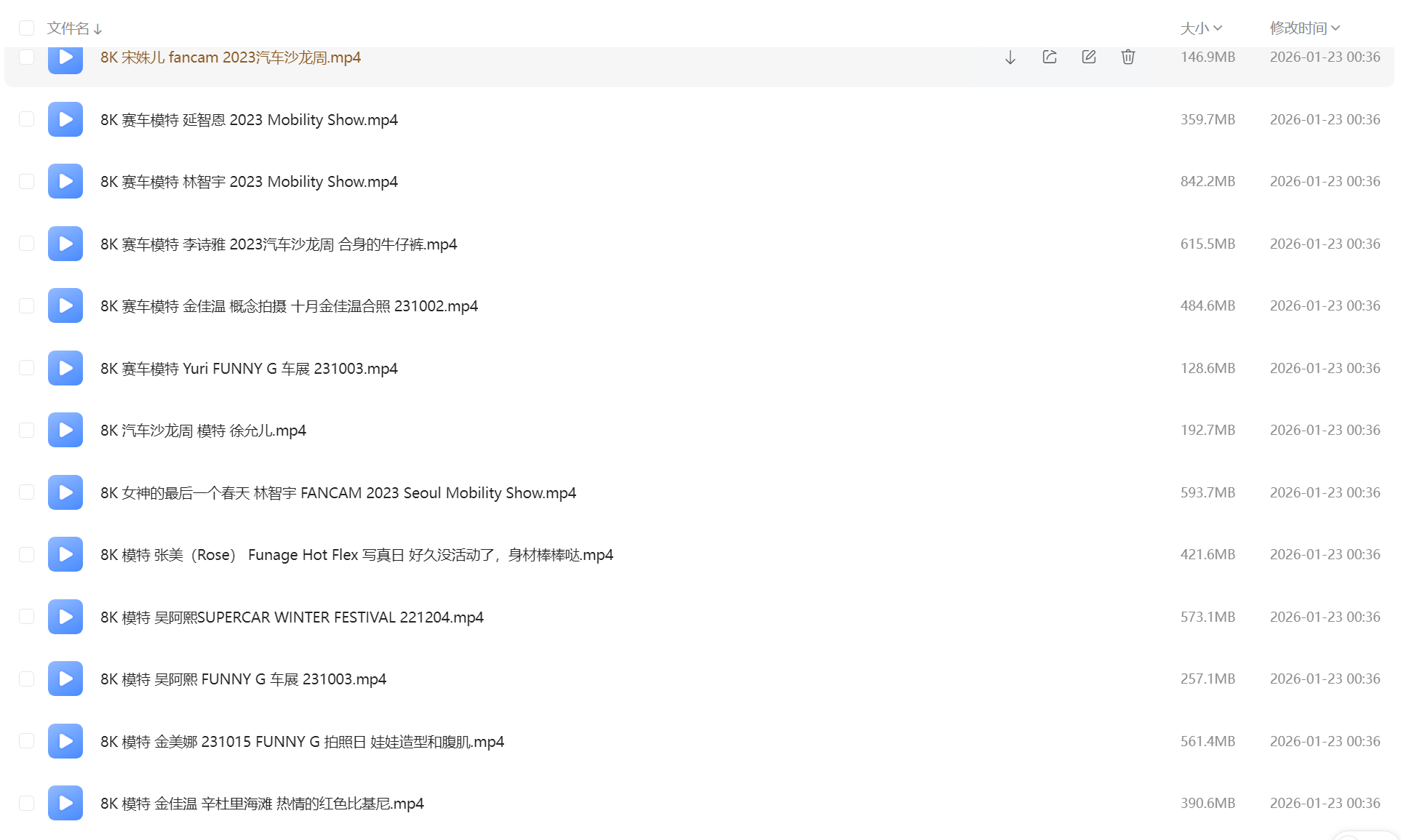Tick checkbox for 金美娜 231015 file
Screen dimensions: 1401x840
click(27, 741)
